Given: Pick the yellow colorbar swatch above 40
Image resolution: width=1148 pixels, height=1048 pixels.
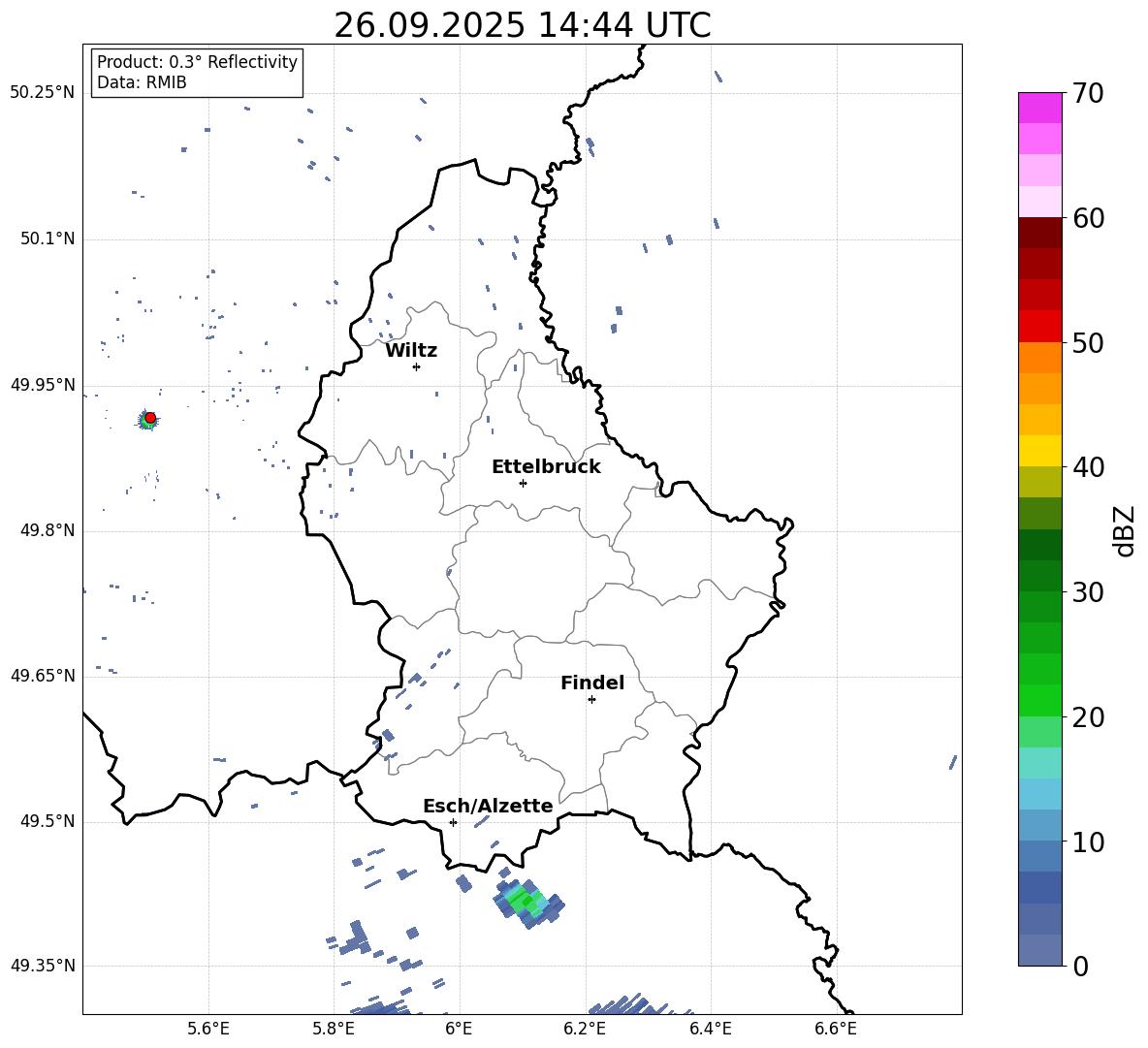Looking at the screenshot, I should click(1039, 451).
